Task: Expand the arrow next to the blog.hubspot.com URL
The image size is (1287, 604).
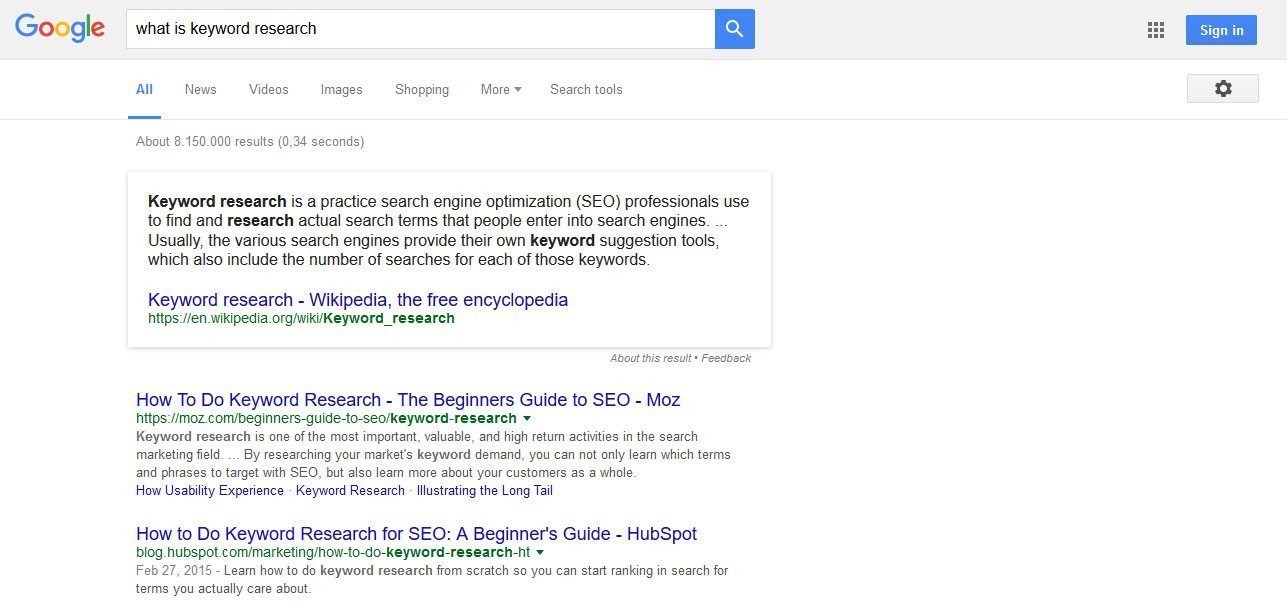Action: pos(540,552)
